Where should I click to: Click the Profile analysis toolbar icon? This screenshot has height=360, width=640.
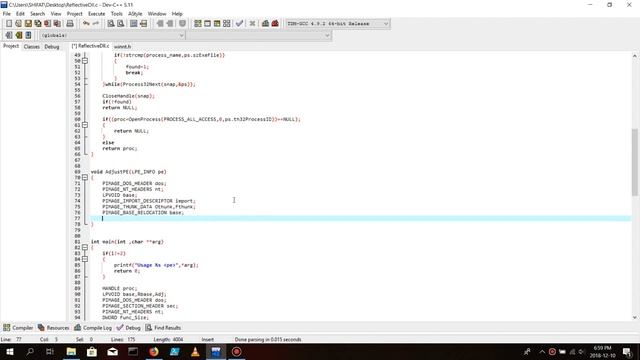[265, 24]
